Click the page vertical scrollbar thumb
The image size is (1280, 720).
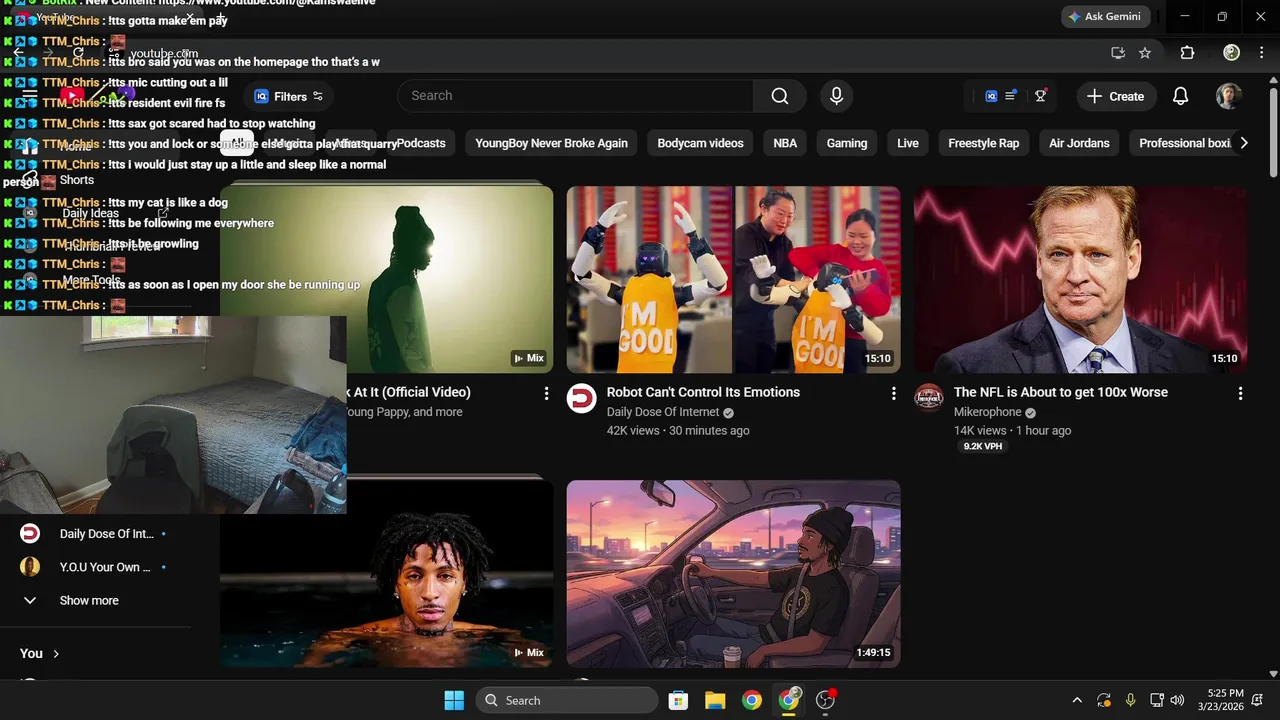coord(1273,135)
